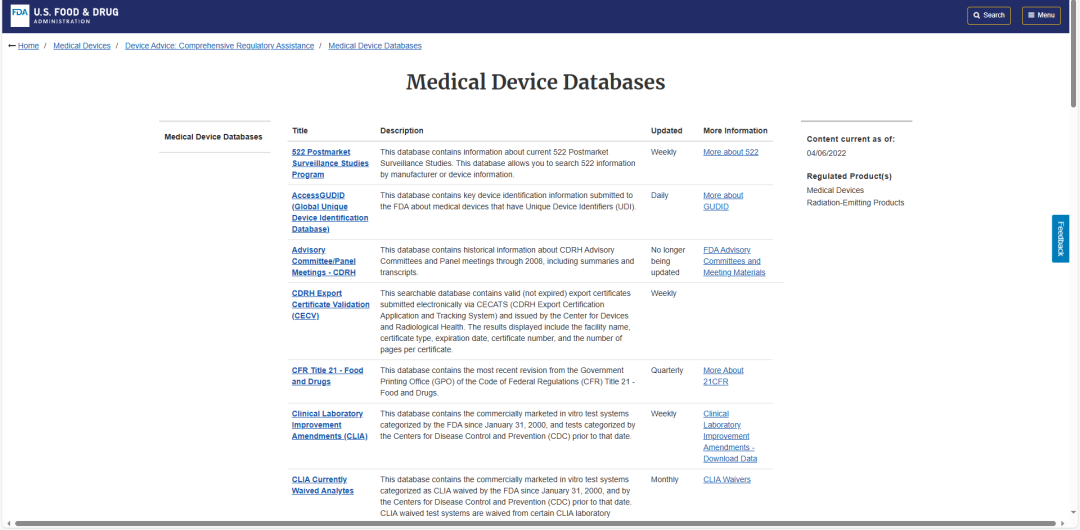
Task: Open Clinical Laboratory Improvement Amendments (CLIA) title
Action: [x=328, y=425]
